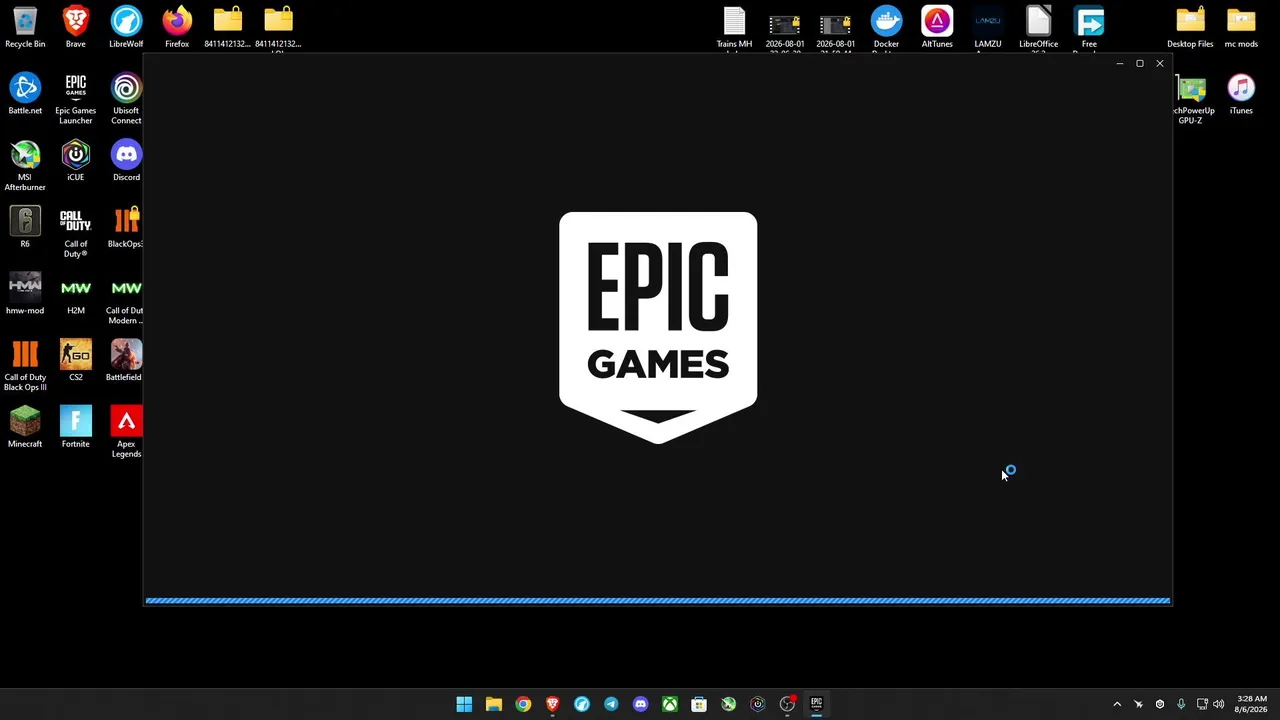Select the H2M desktop icon
Screen dimensions: 1280x720
(x=76, y=294)
